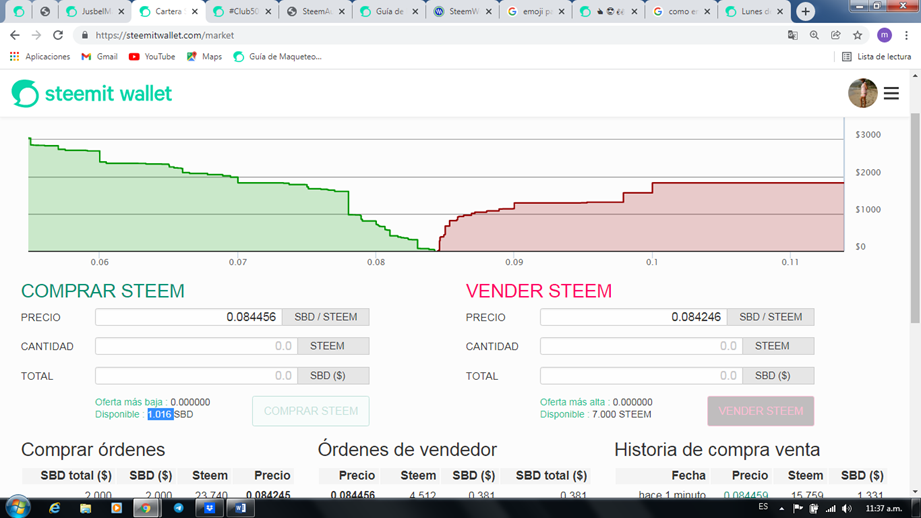The width and height of the screenshot is (921, 518).
Task: Open Word from the taskbar
Action: tap(240, 508)
